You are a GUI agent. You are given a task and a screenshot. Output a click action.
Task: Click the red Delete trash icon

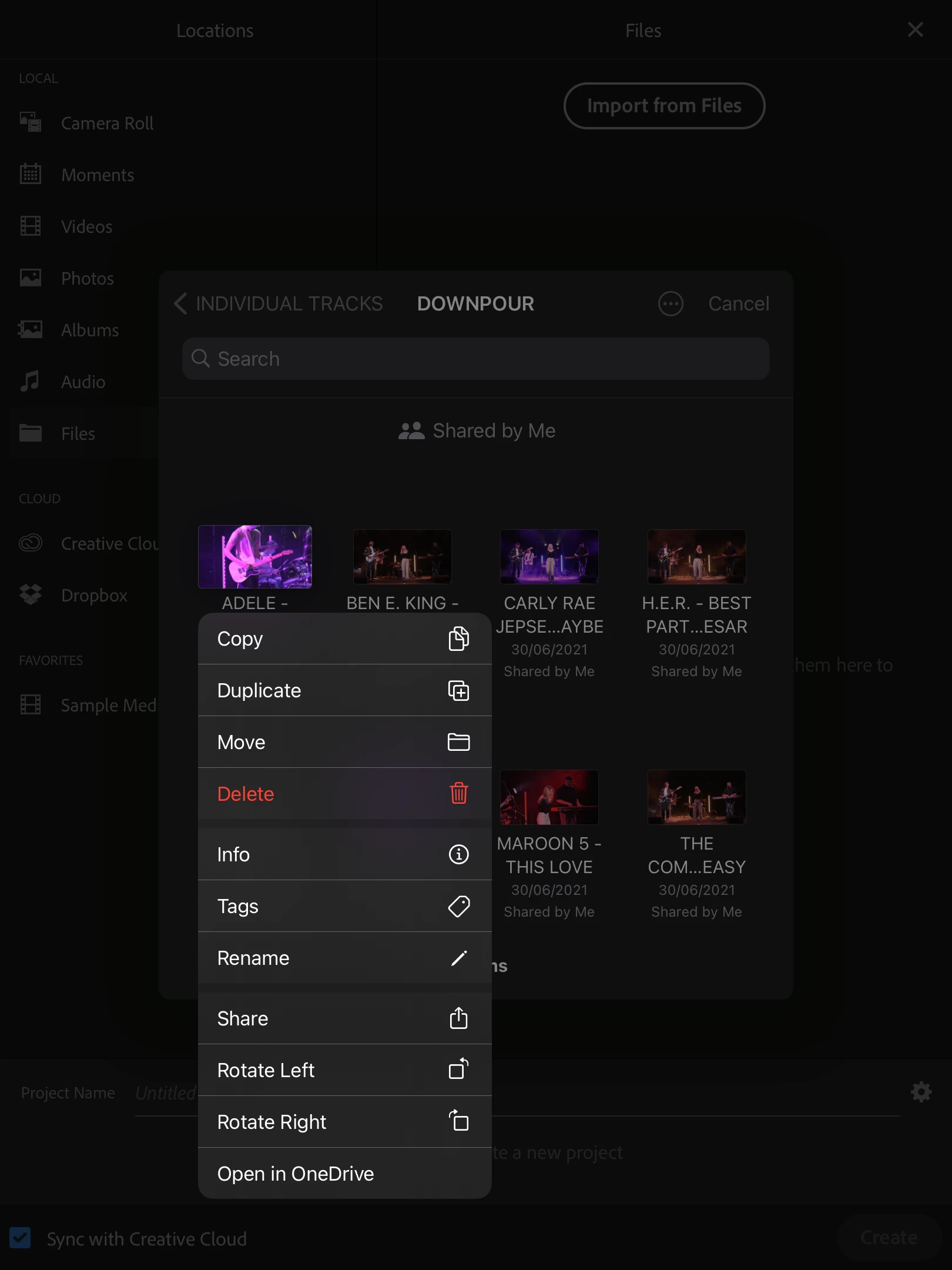[x=458, y=793]
